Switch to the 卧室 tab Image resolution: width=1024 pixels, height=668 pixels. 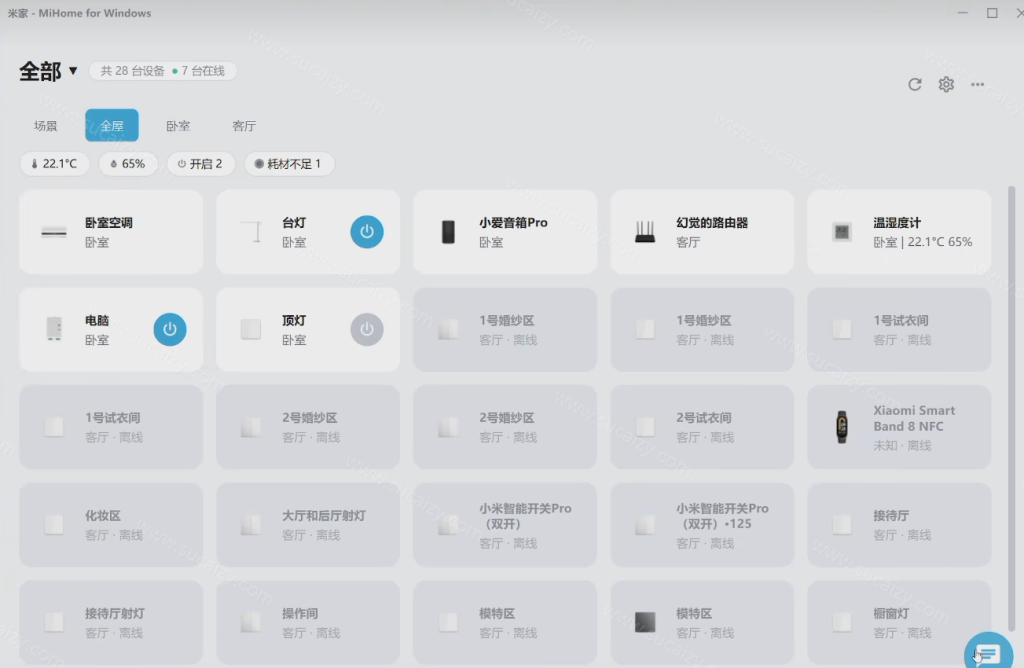[x=178, y=126]
